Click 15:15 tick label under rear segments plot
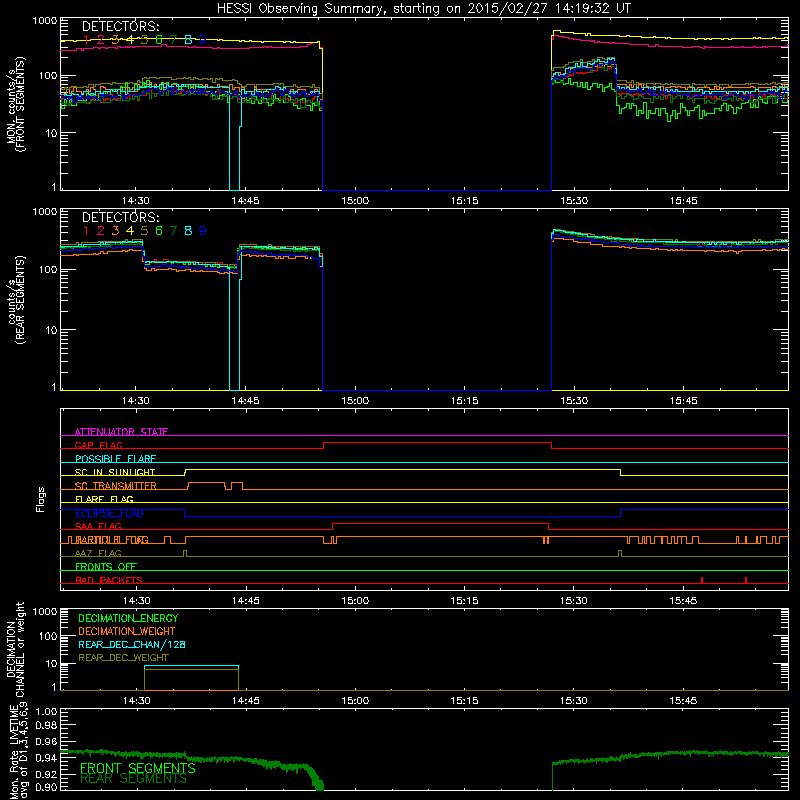The width and height of the screenshot is (800, 800). click(x=465, y=401)
